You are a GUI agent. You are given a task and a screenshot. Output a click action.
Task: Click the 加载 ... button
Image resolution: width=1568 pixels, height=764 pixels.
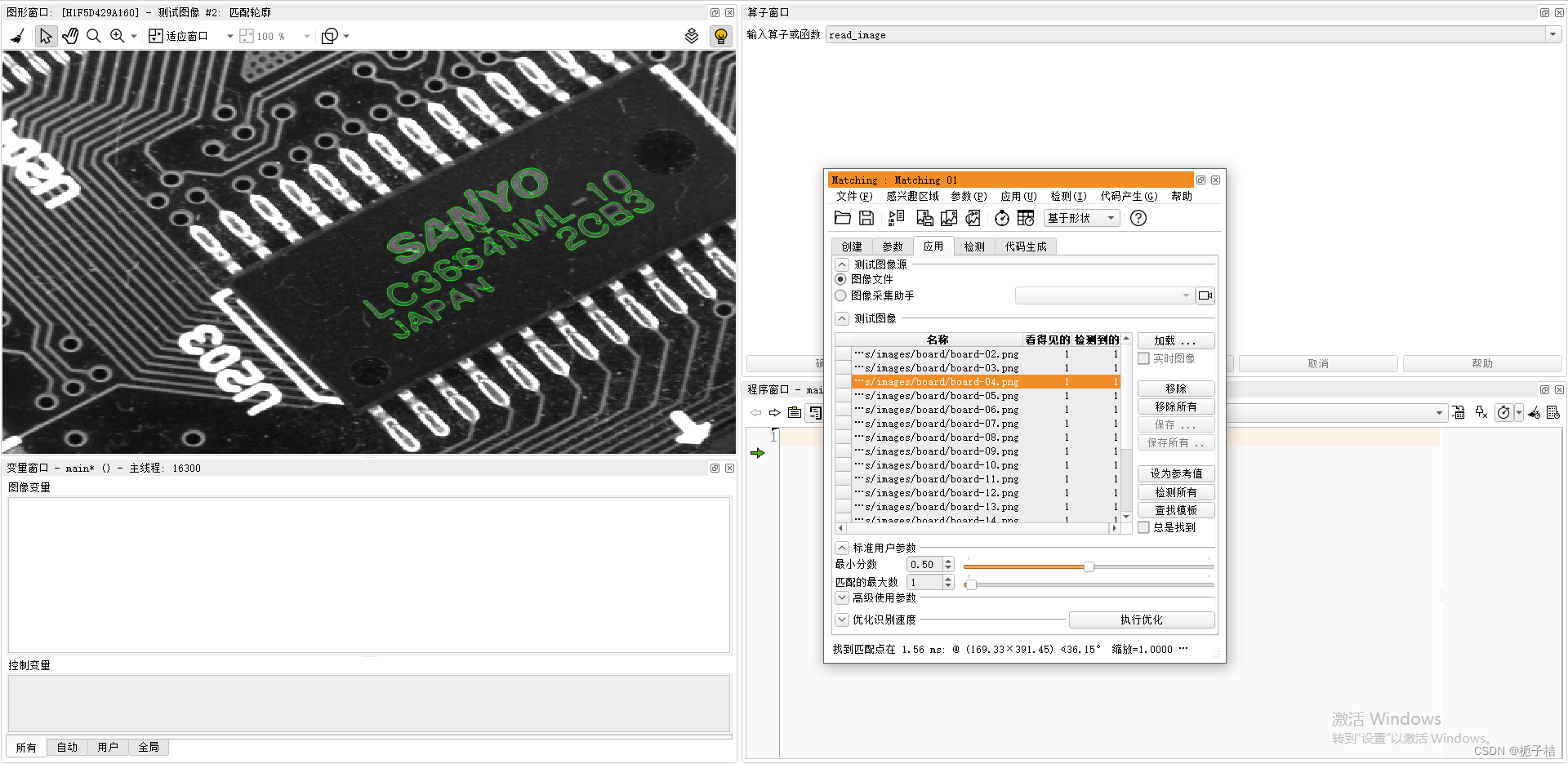[1176, 340]
